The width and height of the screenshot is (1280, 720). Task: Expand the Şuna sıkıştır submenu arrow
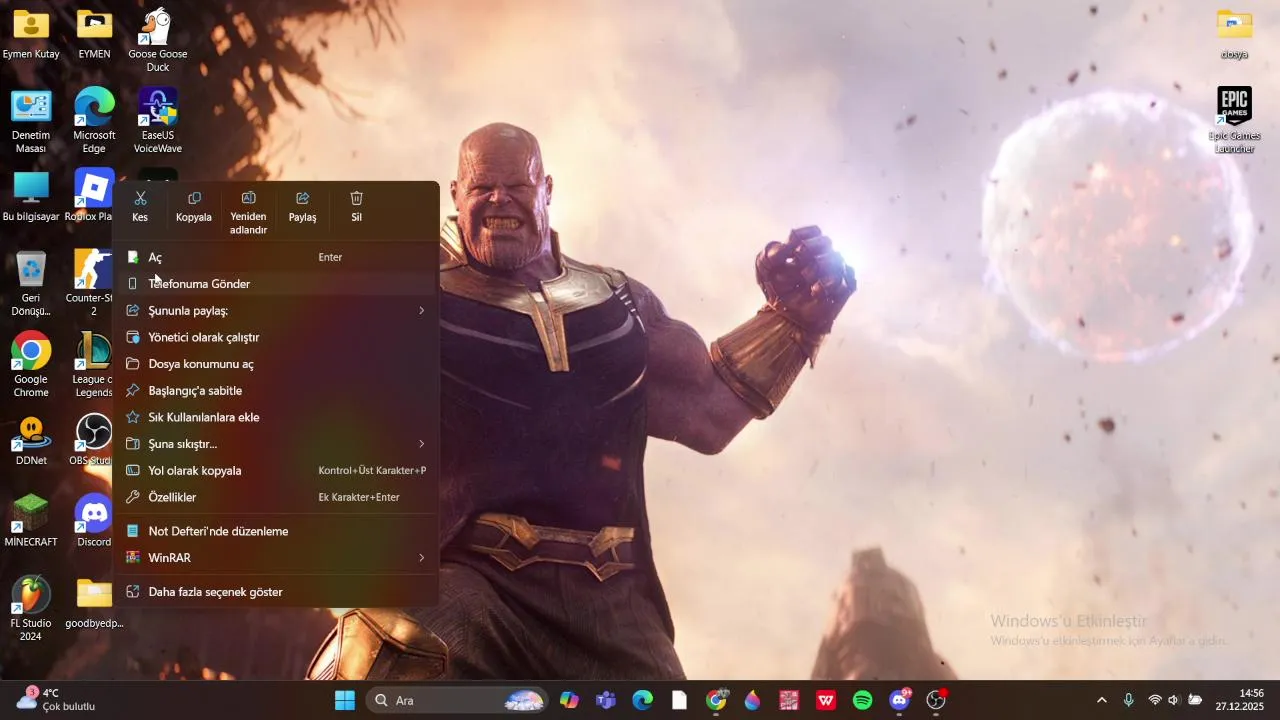421,444
